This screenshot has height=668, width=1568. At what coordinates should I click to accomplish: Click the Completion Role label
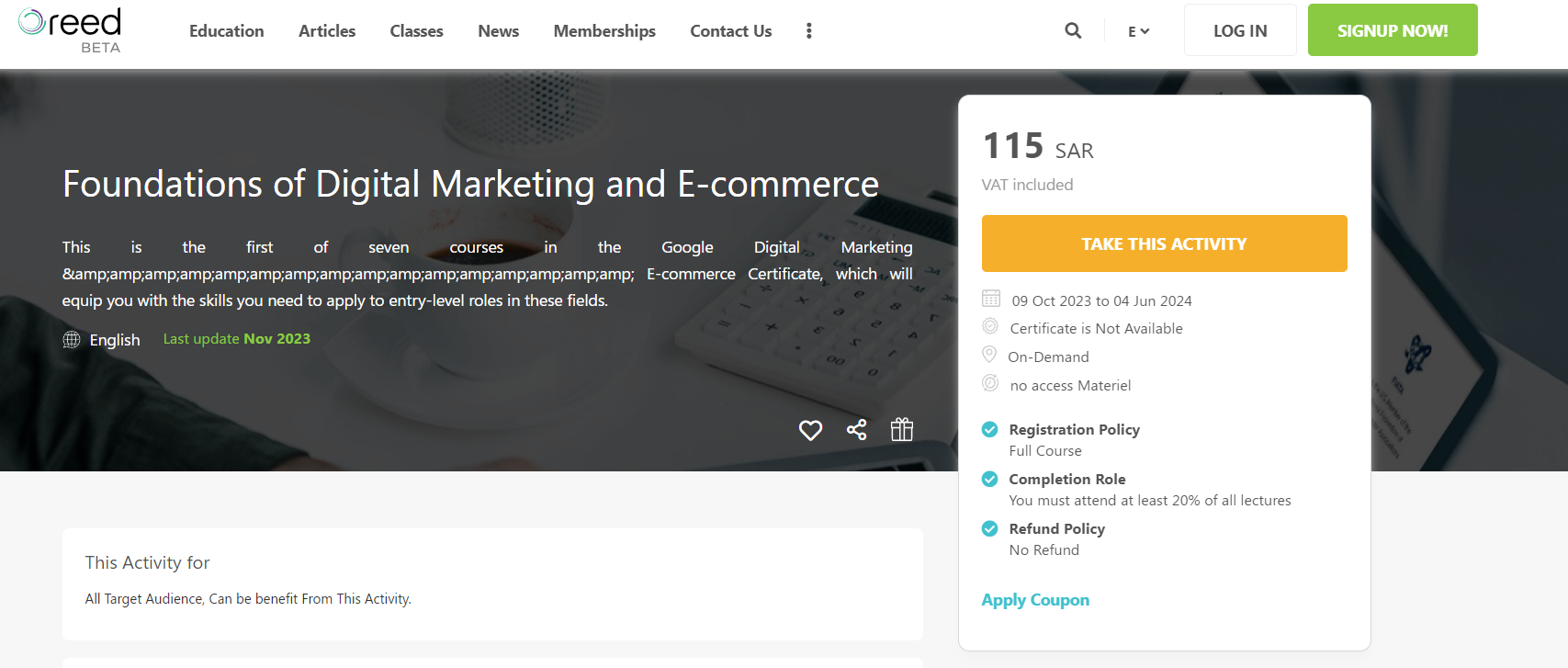coord(1067,479)
